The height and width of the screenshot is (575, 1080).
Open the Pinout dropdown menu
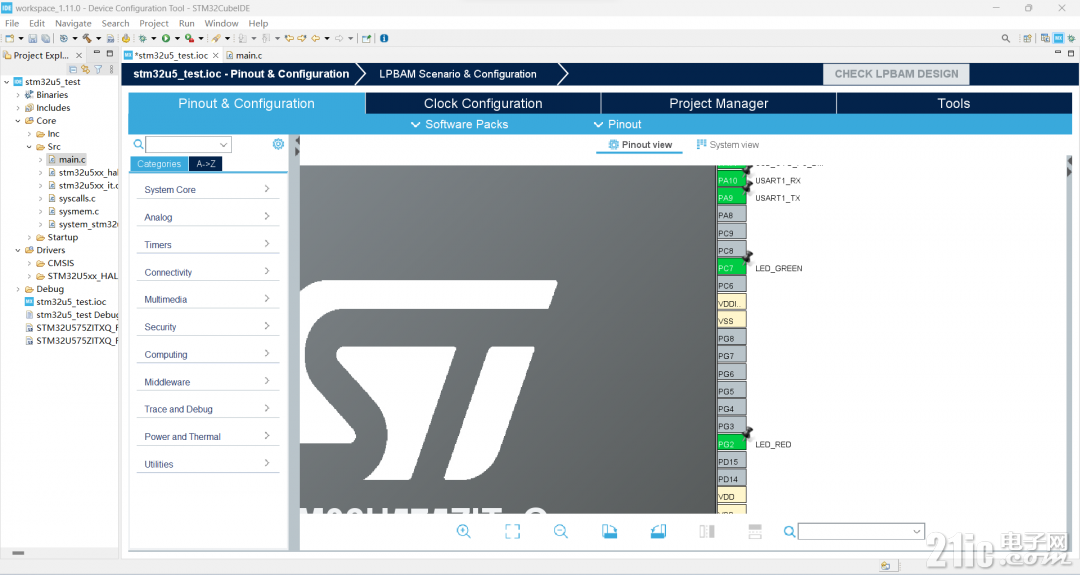(x=617, y=125)
